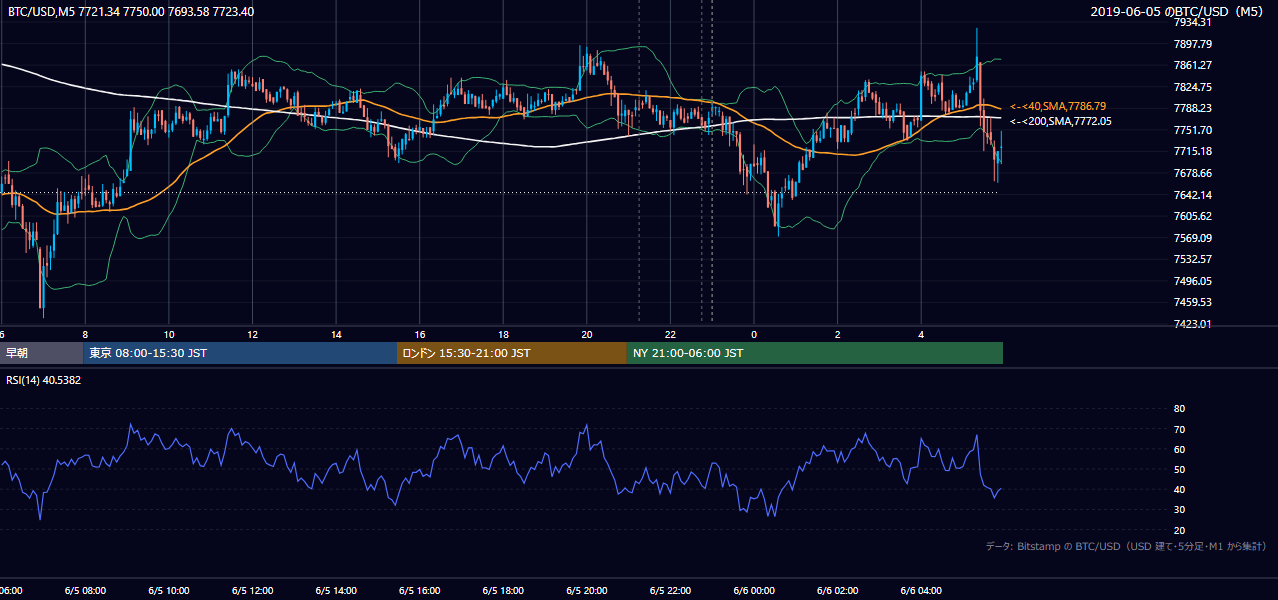
Task: Click the 6/6 02:00 date label
Action: [838, 591]
